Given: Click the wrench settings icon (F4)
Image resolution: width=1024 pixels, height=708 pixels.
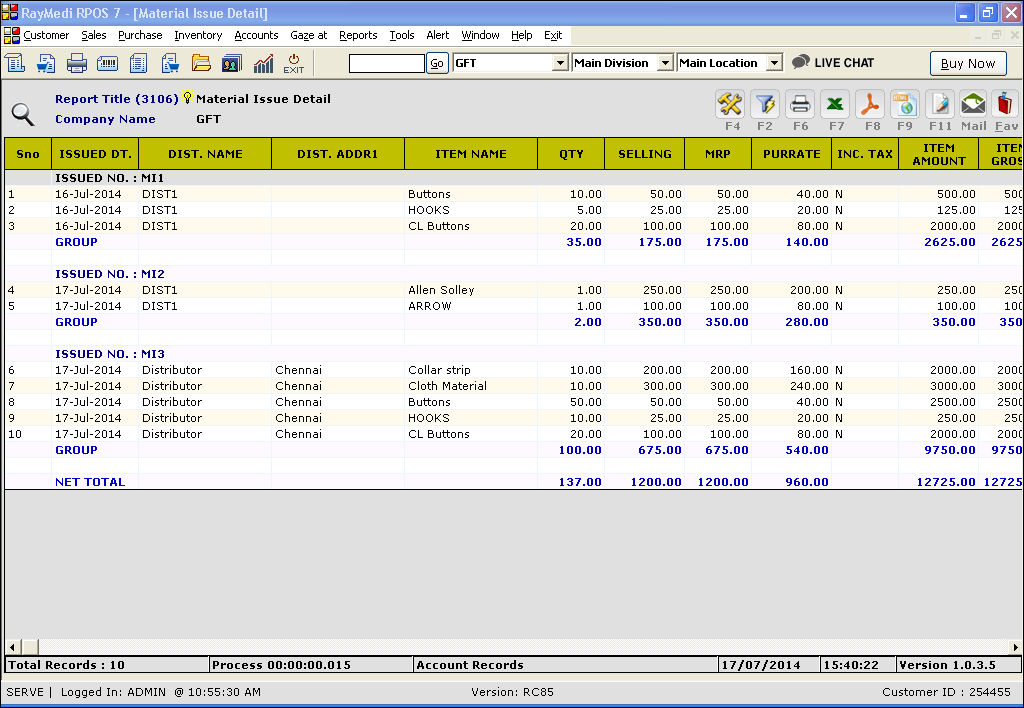Looking at the screenshot, I should click(731, 104).
